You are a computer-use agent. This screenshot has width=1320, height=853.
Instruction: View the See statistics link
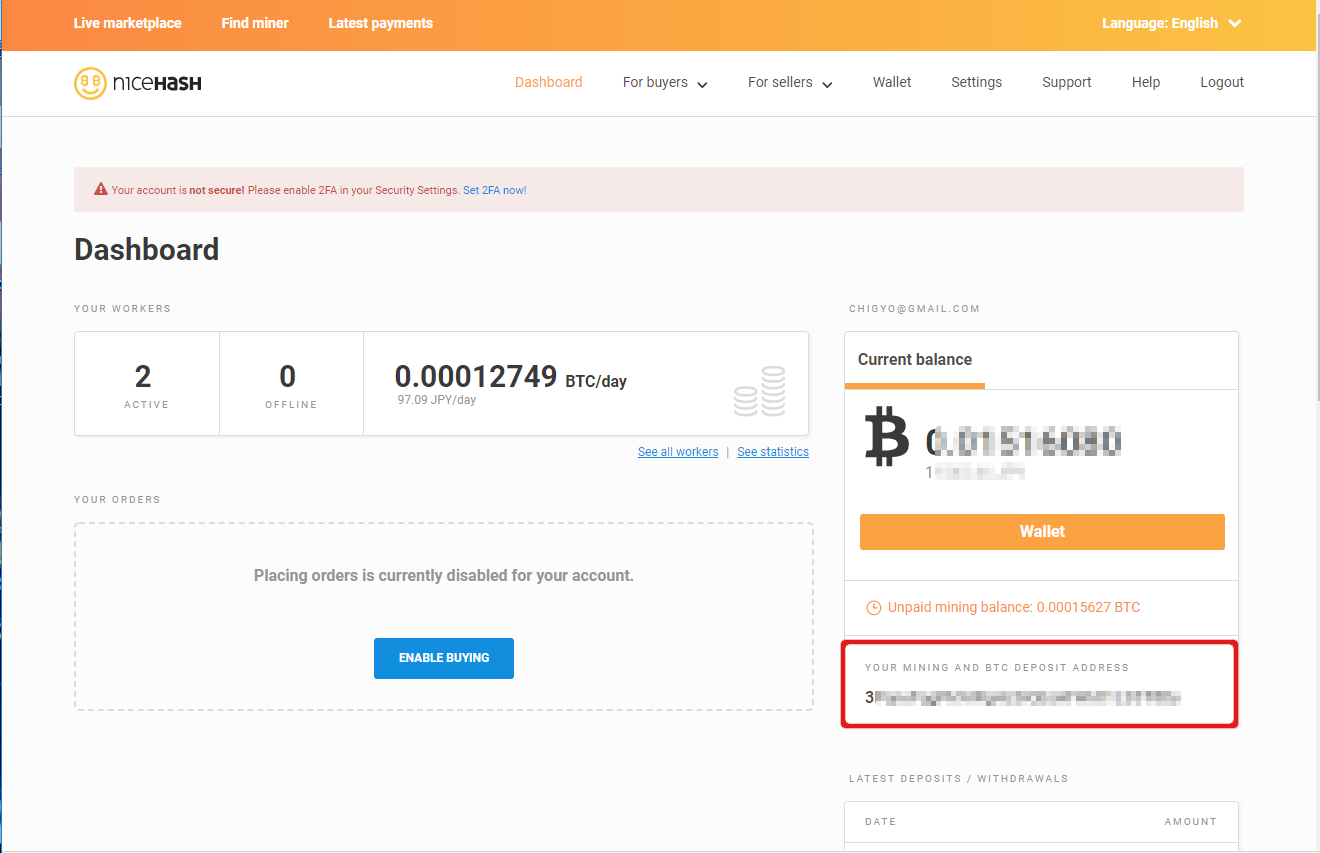(x=773, y=452)
